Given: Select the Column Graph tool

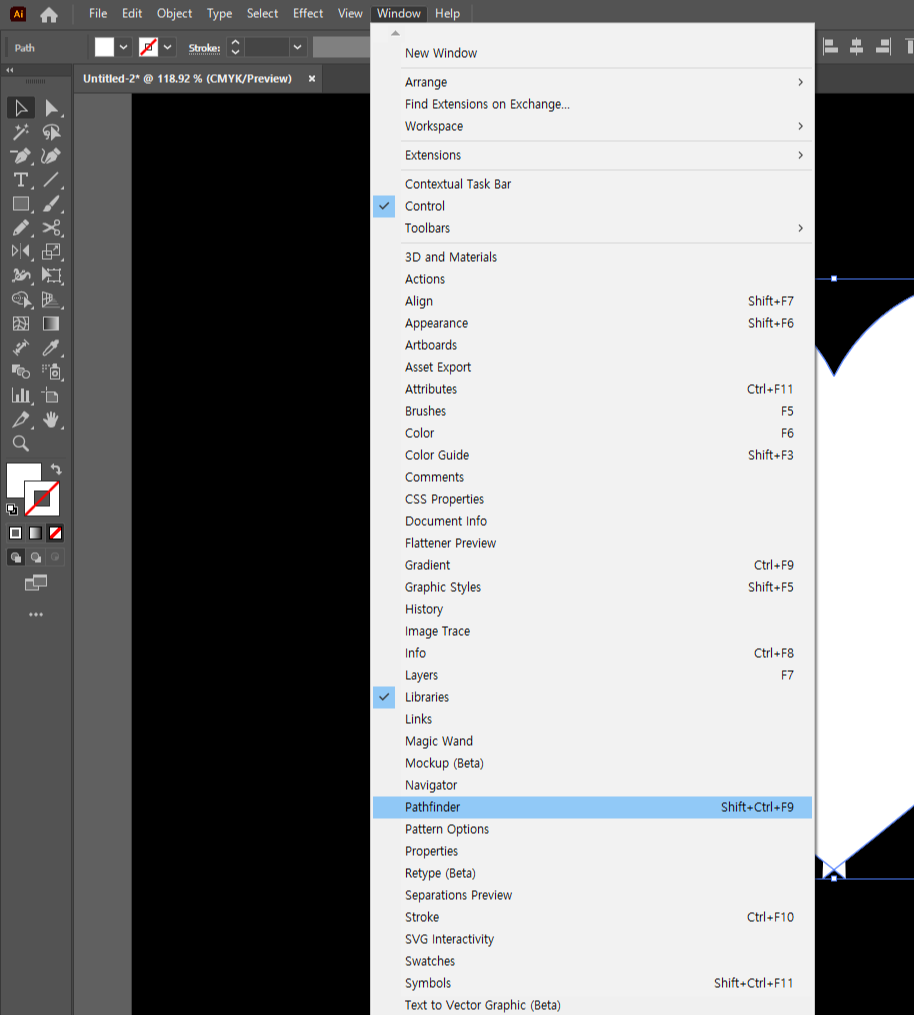Looking at the screenshot, I should [x=21, y=396].
